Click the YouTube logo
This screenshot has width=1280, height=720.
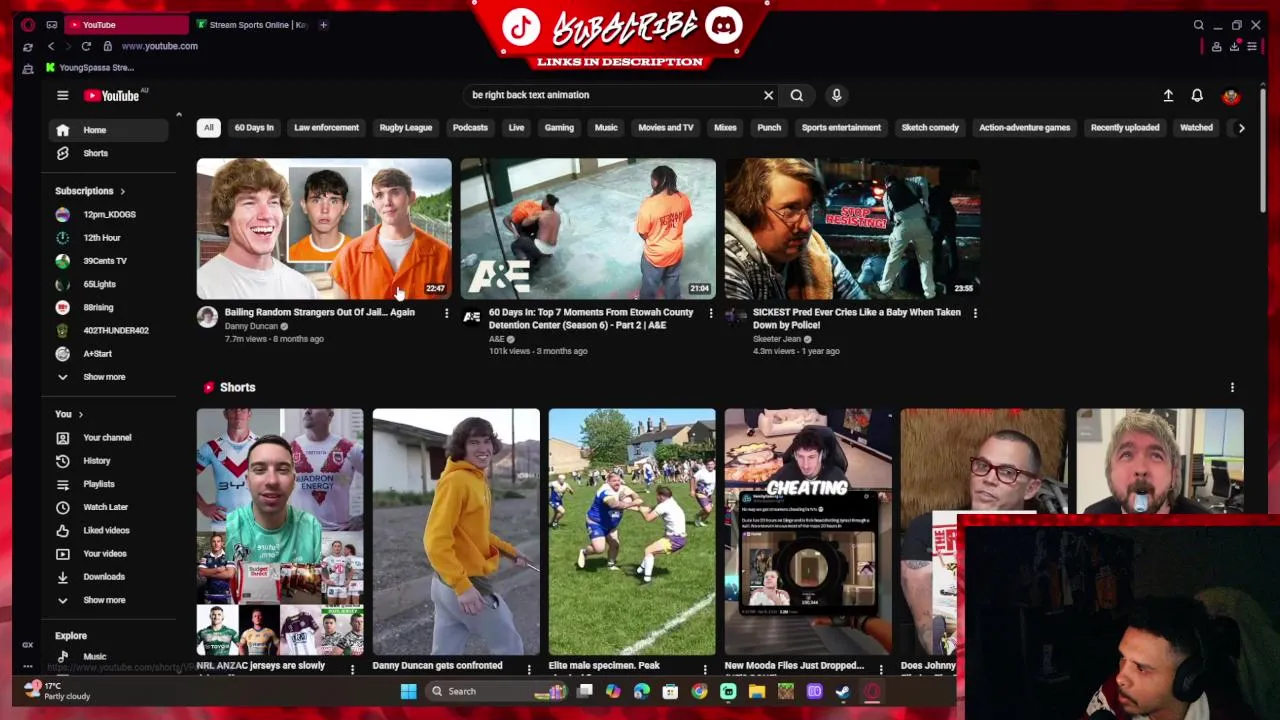(x=113, y=96)
